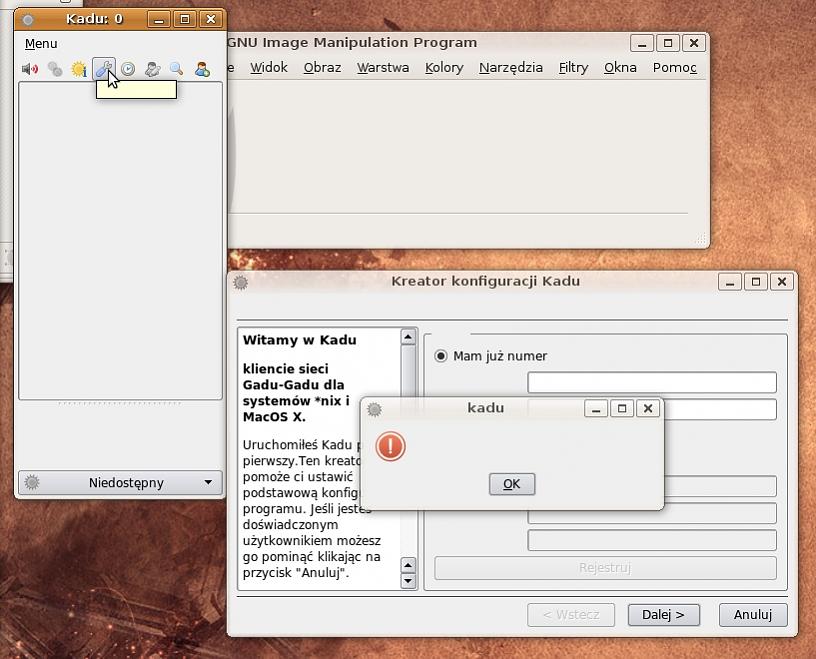Cancel the Kadu wizard with Anuluj
The height and width of the screenshot is (659, 816).
click(753, 615)
